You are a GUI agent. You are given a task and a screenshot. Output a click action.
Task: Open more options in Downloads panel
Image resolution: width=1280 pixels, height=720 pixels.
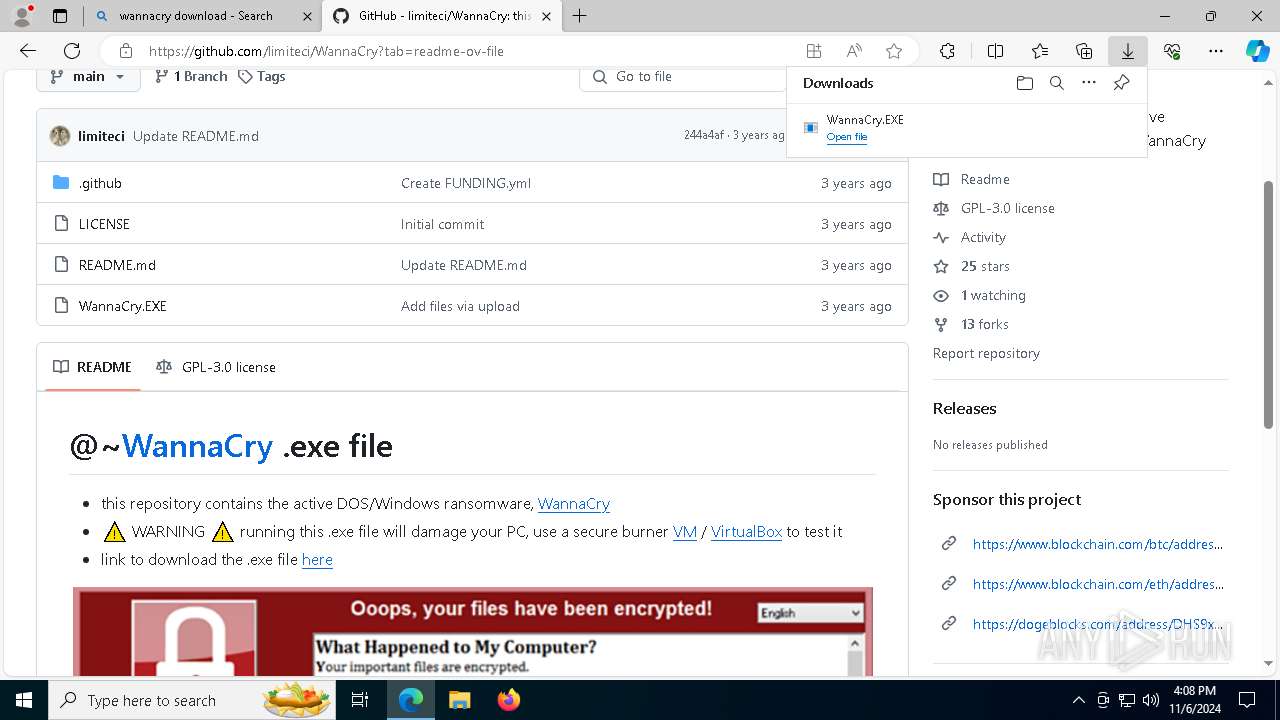click(1089, 83)
